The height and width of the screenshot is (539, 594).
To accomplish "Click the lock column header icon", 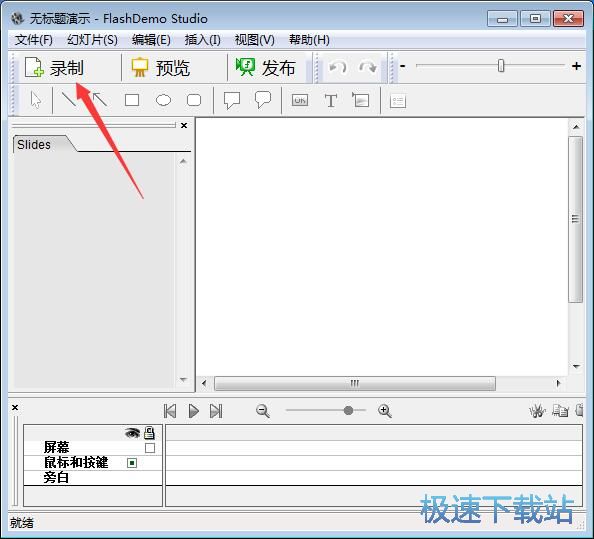I will point(149,433).
